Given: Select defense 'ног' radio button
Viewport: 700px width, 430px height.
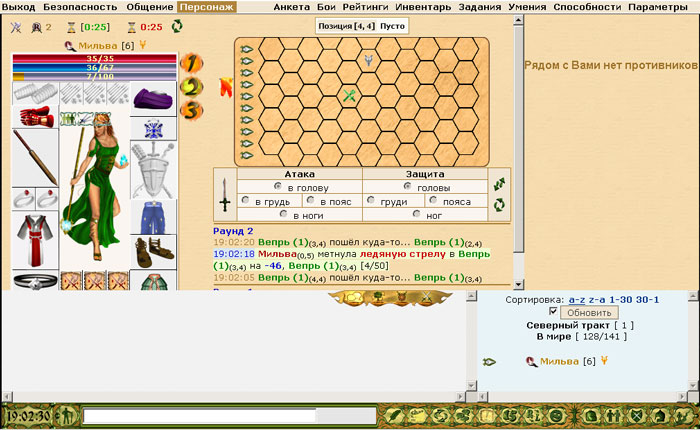Looking at the screenshot, I should [416, 214].
